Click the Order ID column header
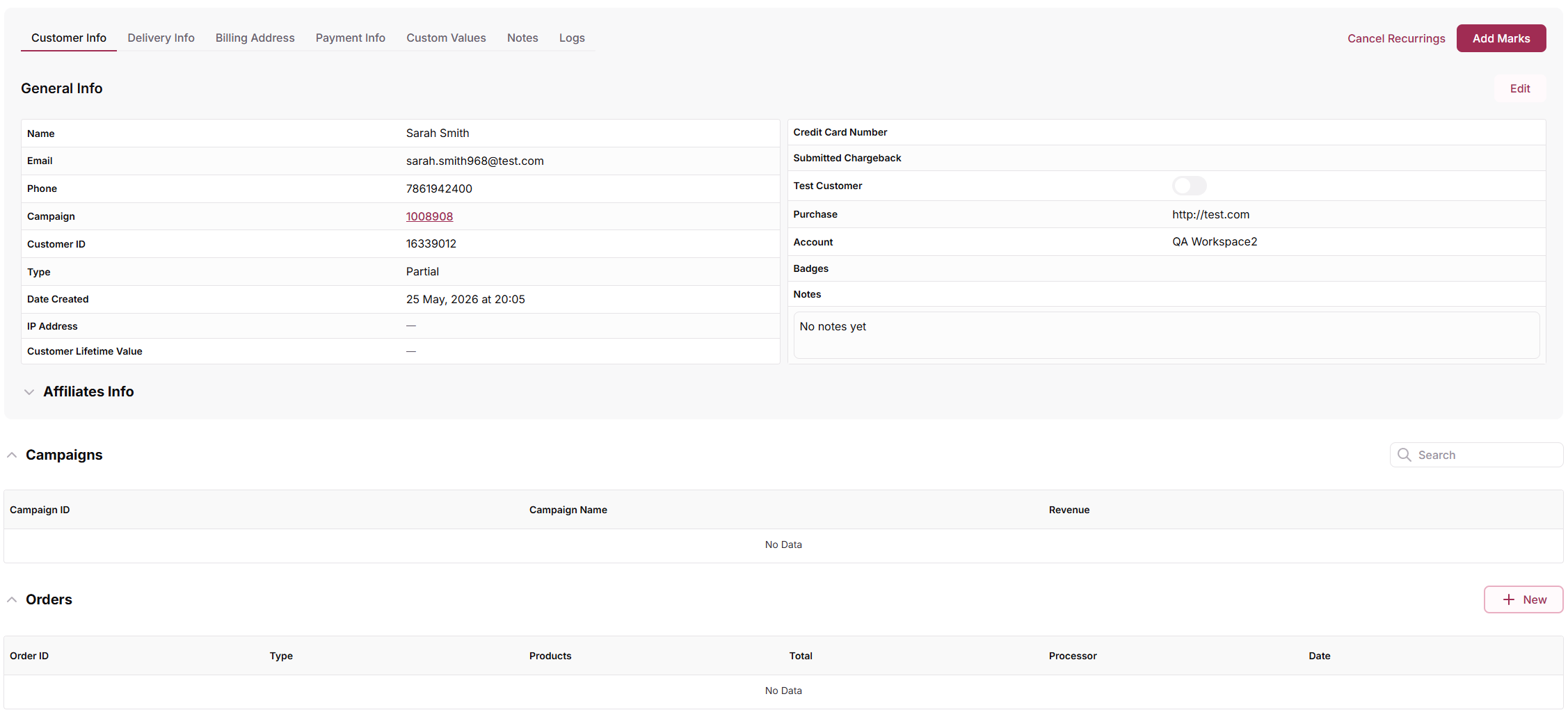The width and height of the screenshot is (1568, 717). tap(29, 656)
